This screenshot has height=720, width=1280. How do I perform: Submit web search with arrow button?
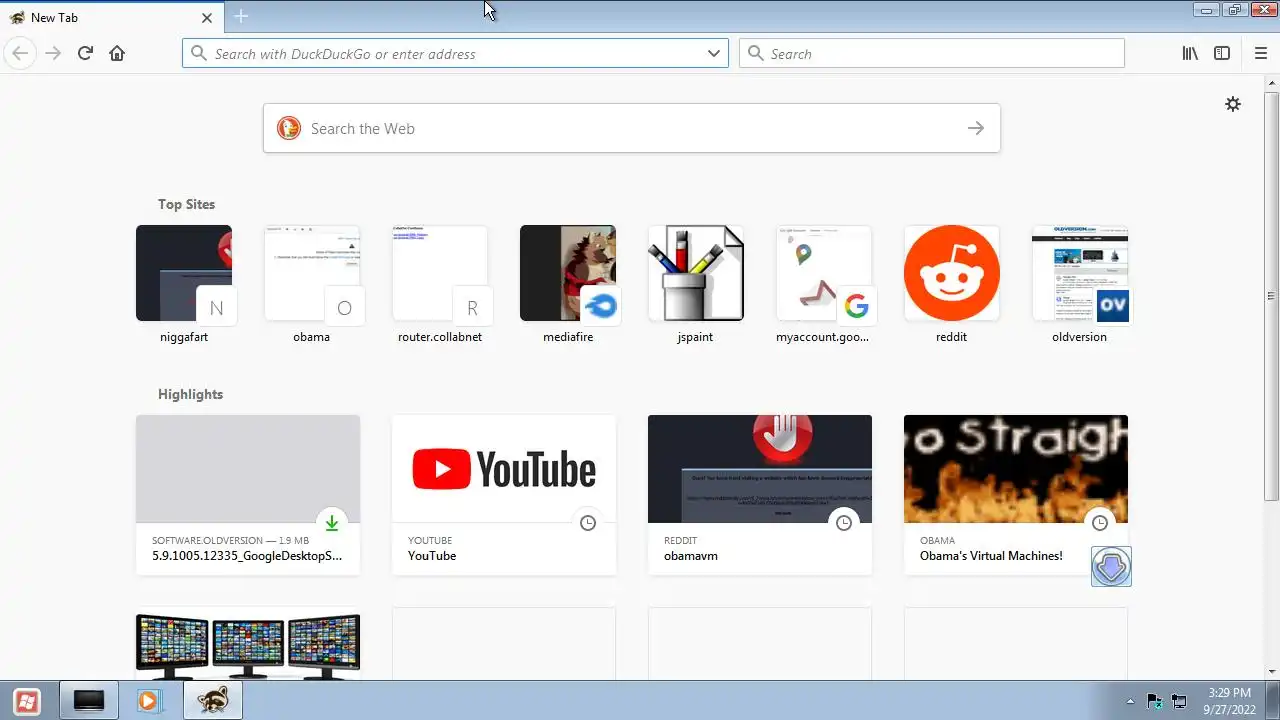(x=976, y=128)
